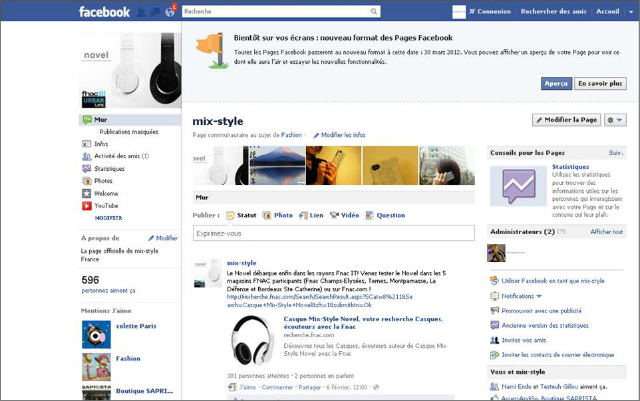This screenshot has width=640, height=401.
Task: Click the Lien publish icon
Action: click(x=303, y=215)
